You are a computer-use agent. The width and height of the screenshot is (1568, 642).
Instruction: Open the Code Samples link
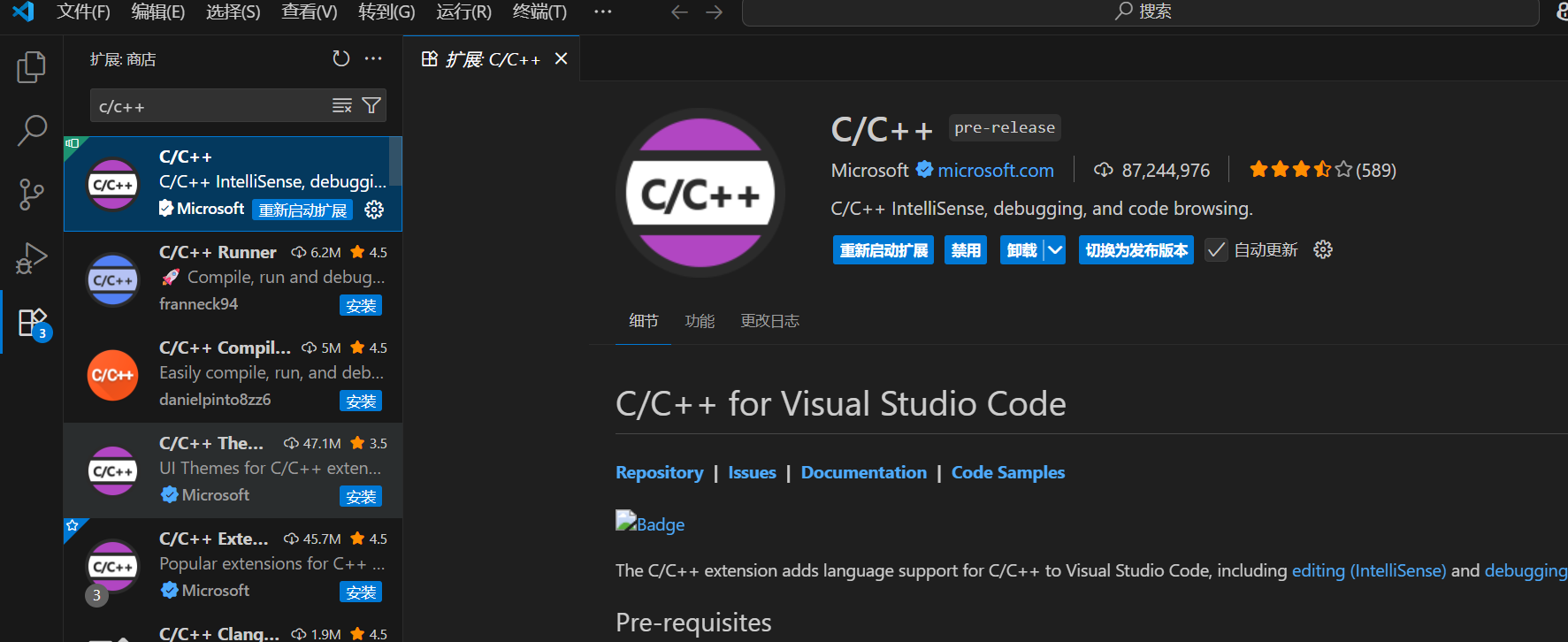(1008, 472)
